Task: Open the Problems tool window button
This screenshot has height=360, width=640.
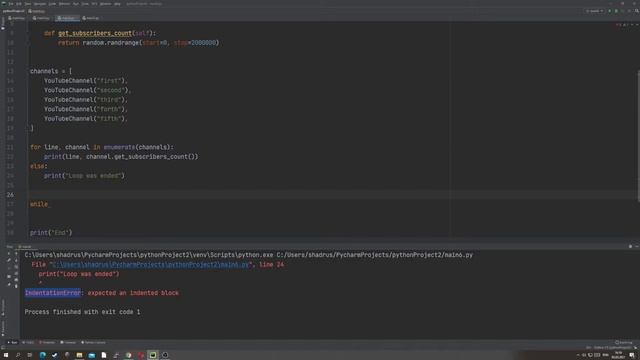Action: pyautogui.click(x=47, y=342)
